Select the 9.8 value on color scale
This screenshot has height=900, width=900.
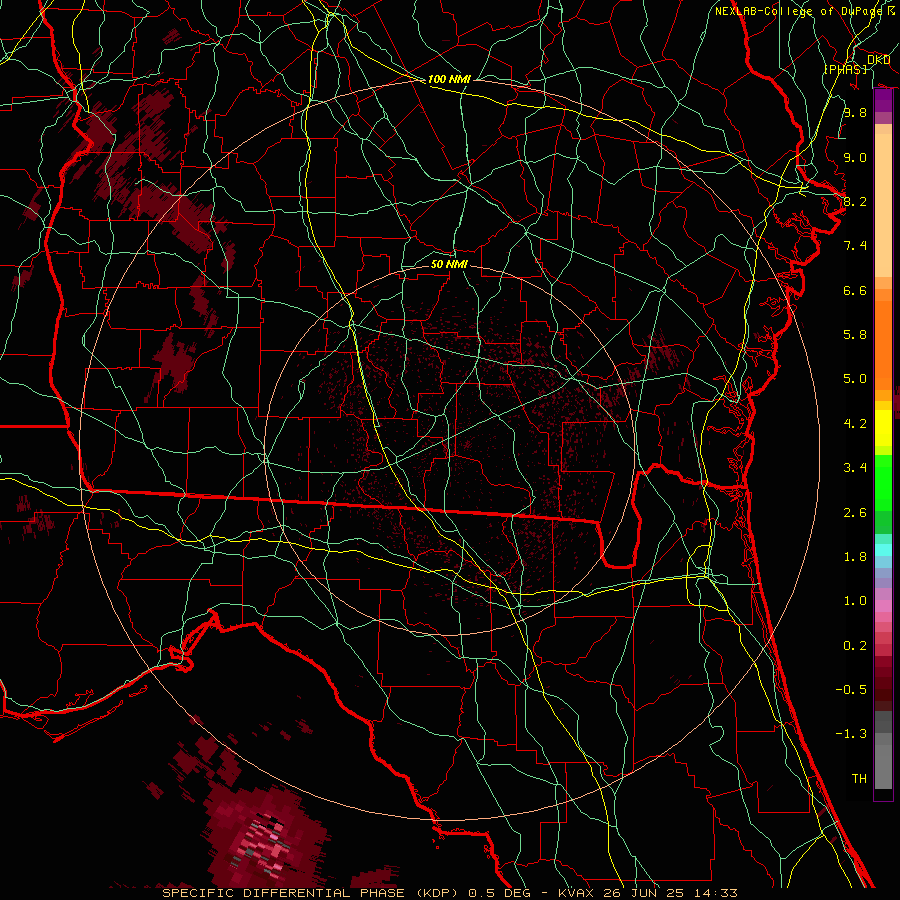click(855, 112)
